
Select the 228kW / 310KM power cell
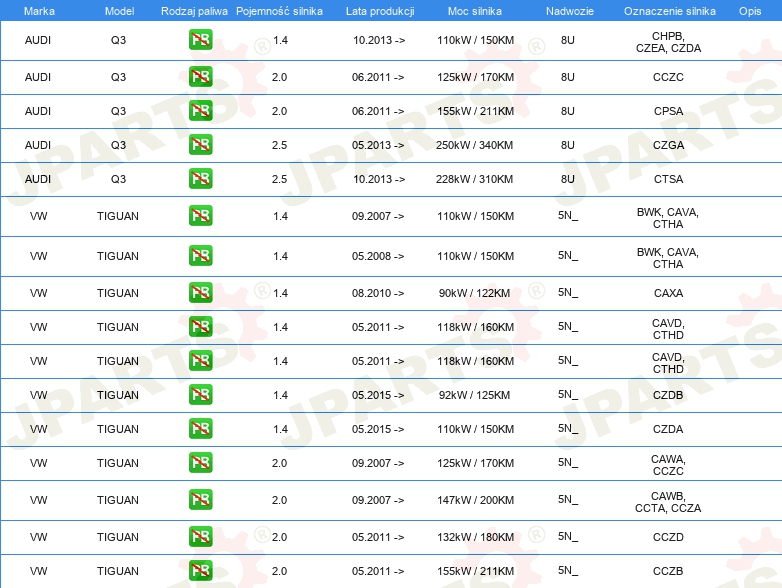(x=475, y=179)
